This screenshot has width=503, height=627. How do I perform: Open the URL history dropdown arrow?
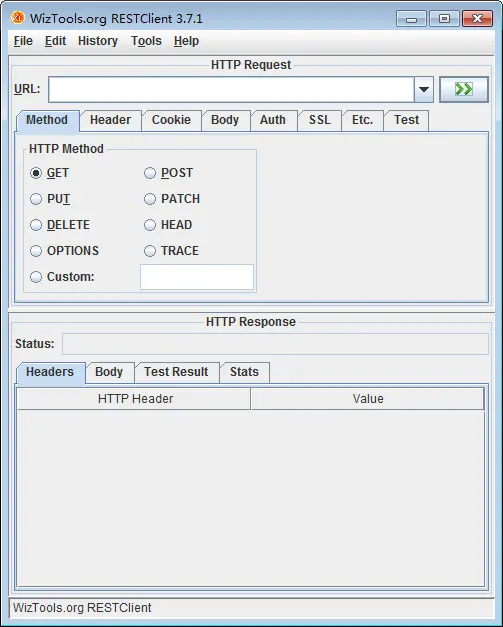tap(424, 89)
